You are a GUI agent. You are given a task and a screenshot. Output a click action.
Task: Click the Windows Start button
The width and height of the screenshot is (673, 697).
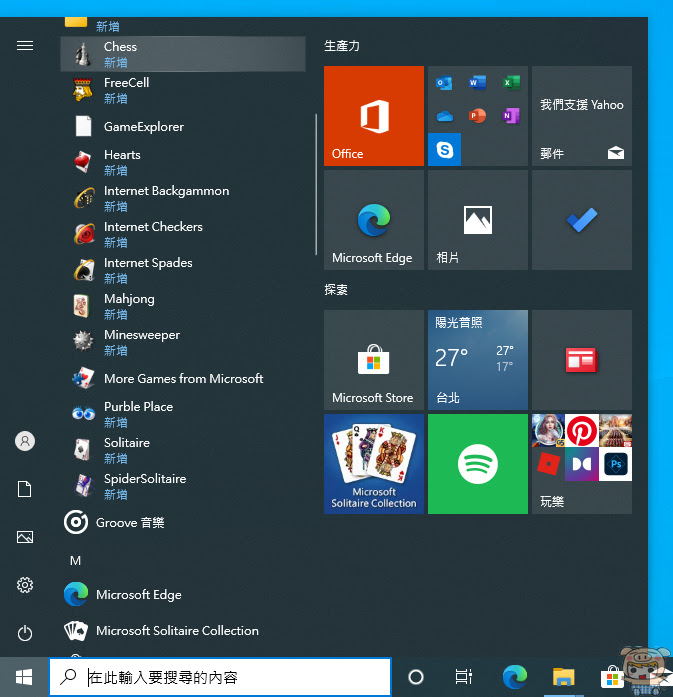click(24, 677)
